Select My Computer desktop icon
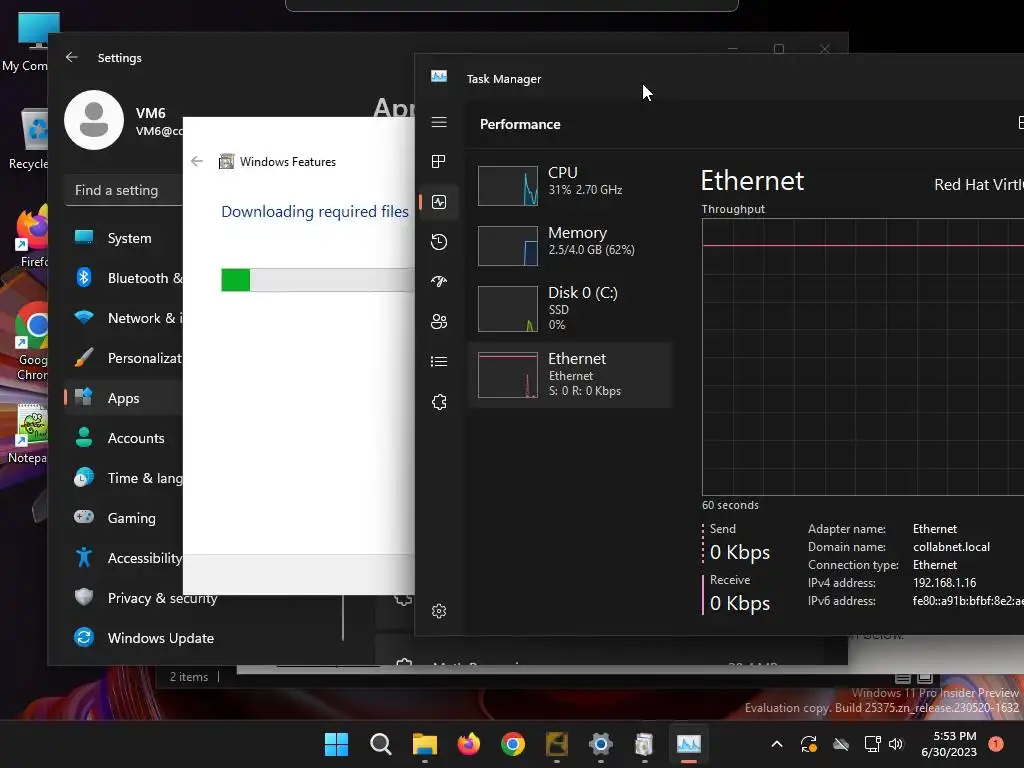This screenshot has height=768, width=1024. tap(29, 42)
